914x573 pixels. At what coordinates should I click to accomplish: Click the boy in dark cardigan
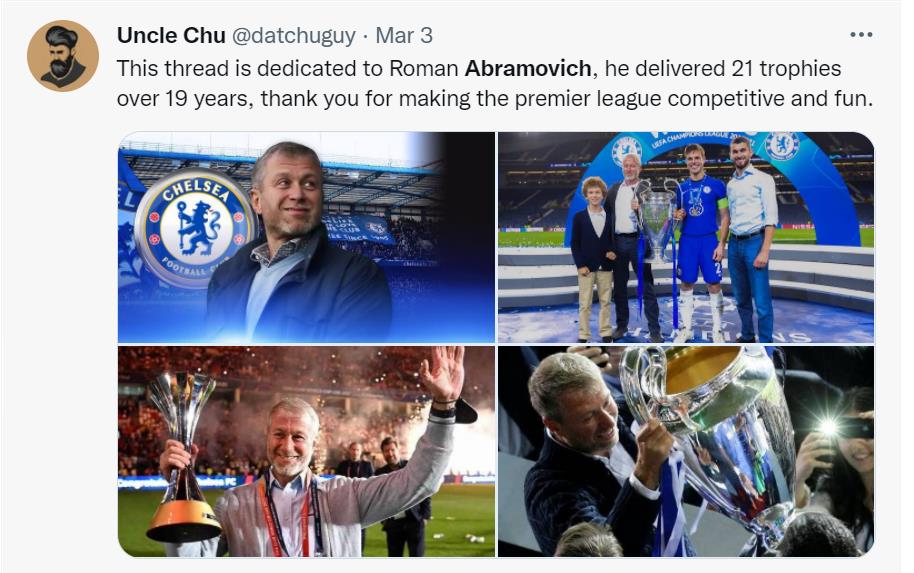[595, 259]
